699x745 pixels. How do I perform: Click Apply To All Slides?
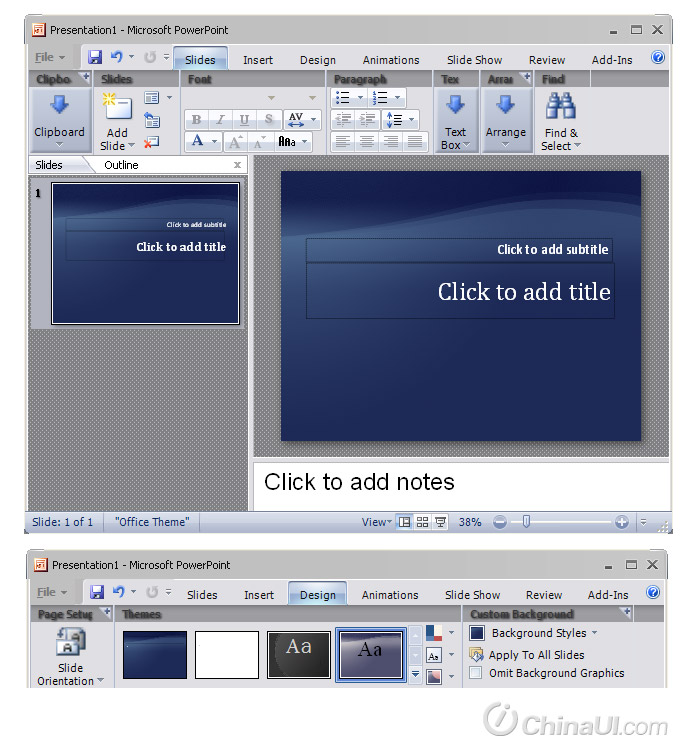click(x=527, y=655)
